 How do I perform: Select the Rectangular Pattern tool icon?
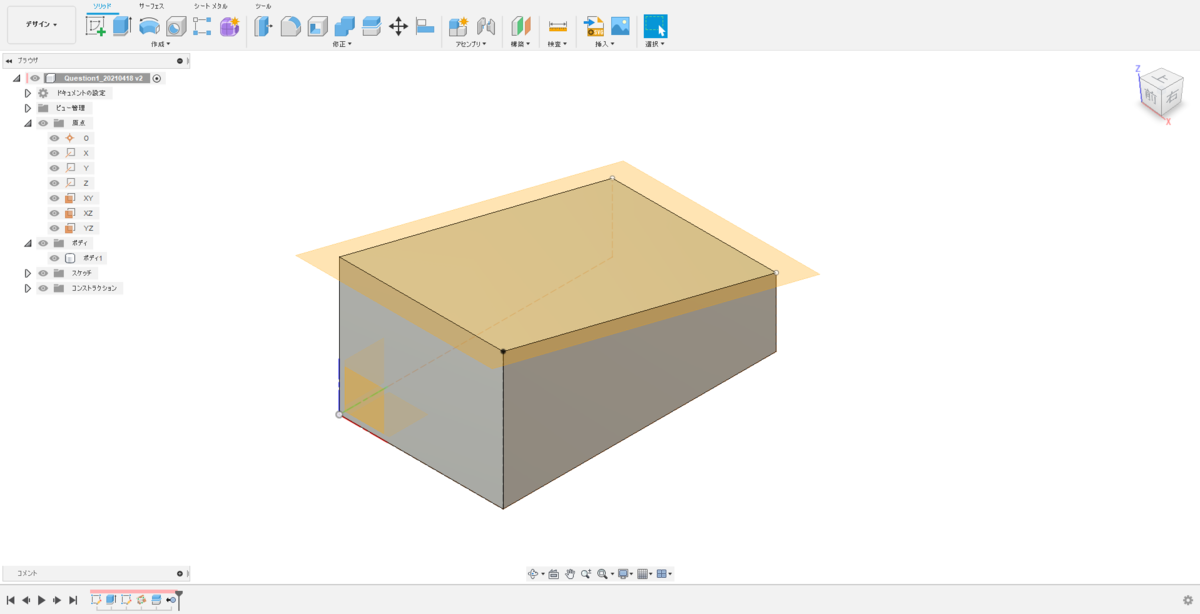coord(202,26)
